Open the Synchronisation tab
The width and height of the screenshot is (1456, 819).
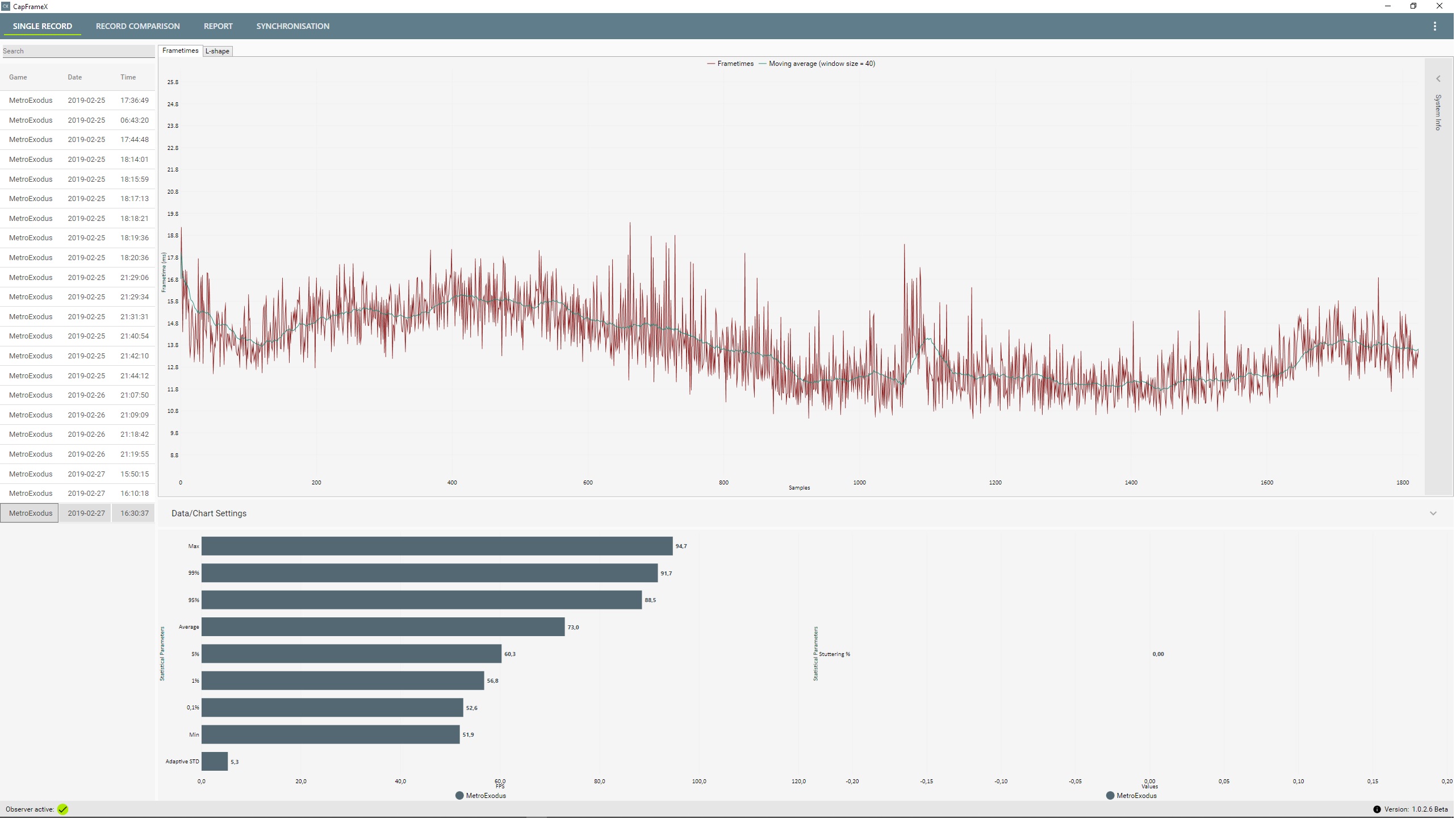coord(293,26)
